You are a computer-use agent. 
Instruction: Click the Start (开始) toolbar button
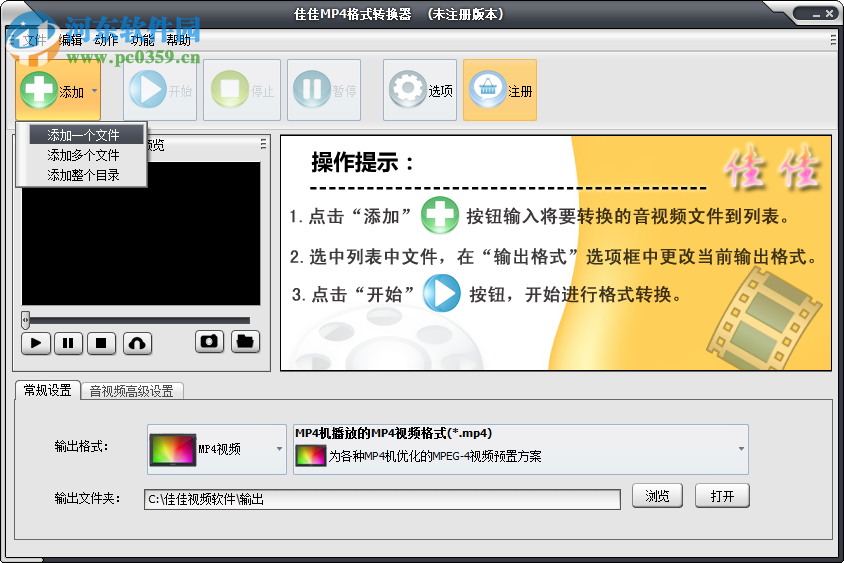(x=160, y=90)
